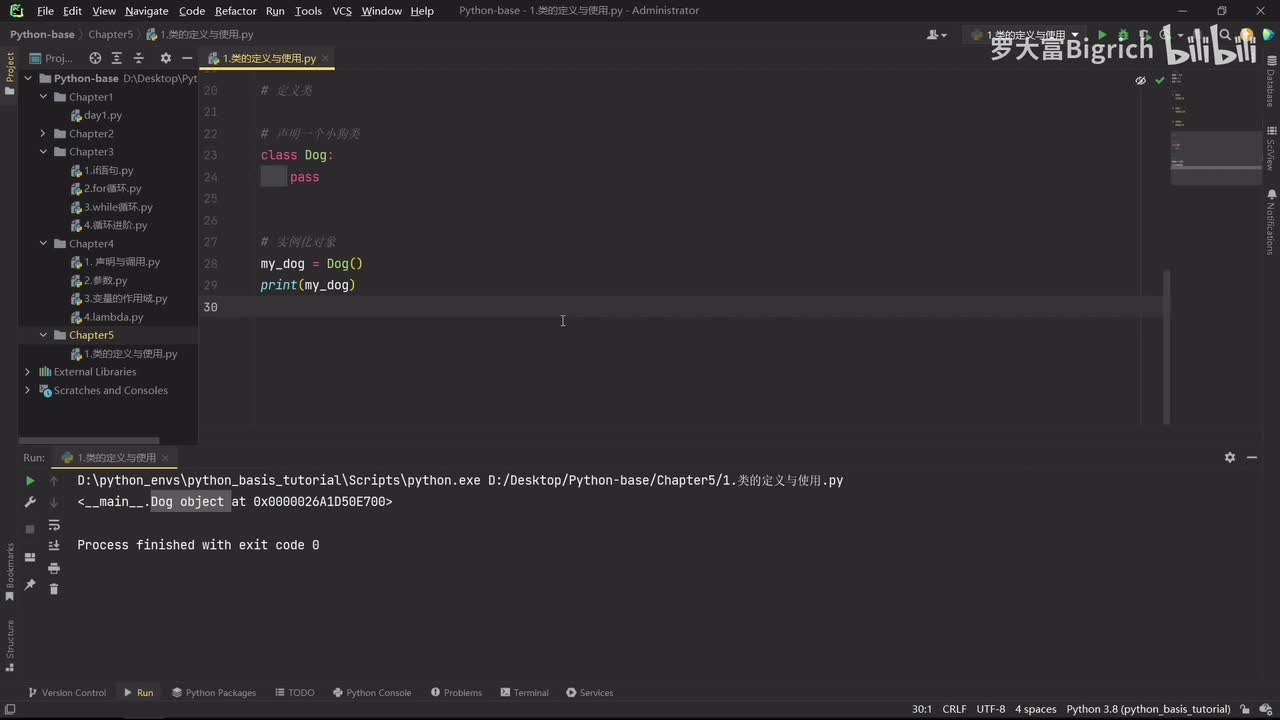Expand External Libraries node
Viewport: 1280px width, 720px height.
click(28, 372)
